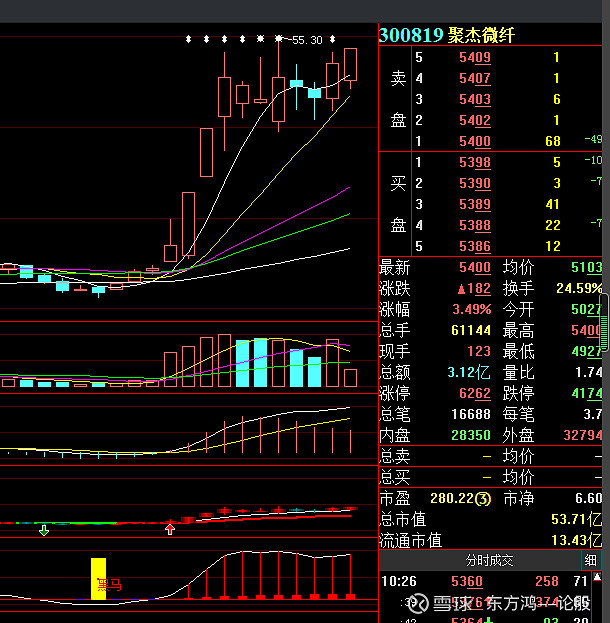
Task: Click the 涨跌 value ▲182
Action: (474, 288)
